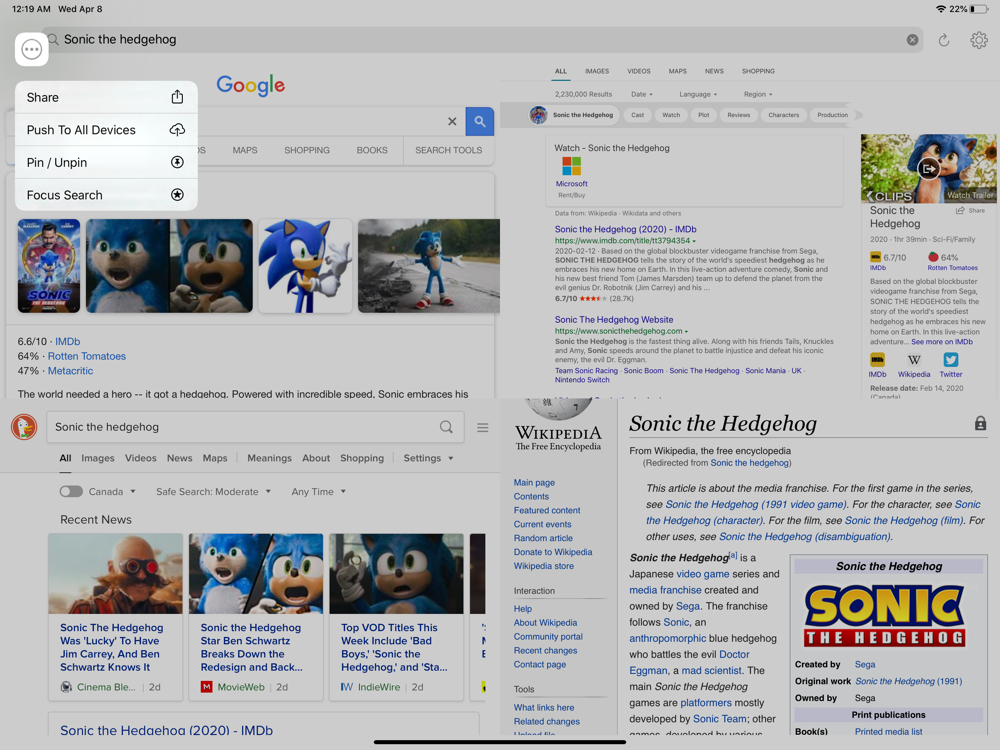Select the Production chip
1000x750 pixels.
coord(832,115)
